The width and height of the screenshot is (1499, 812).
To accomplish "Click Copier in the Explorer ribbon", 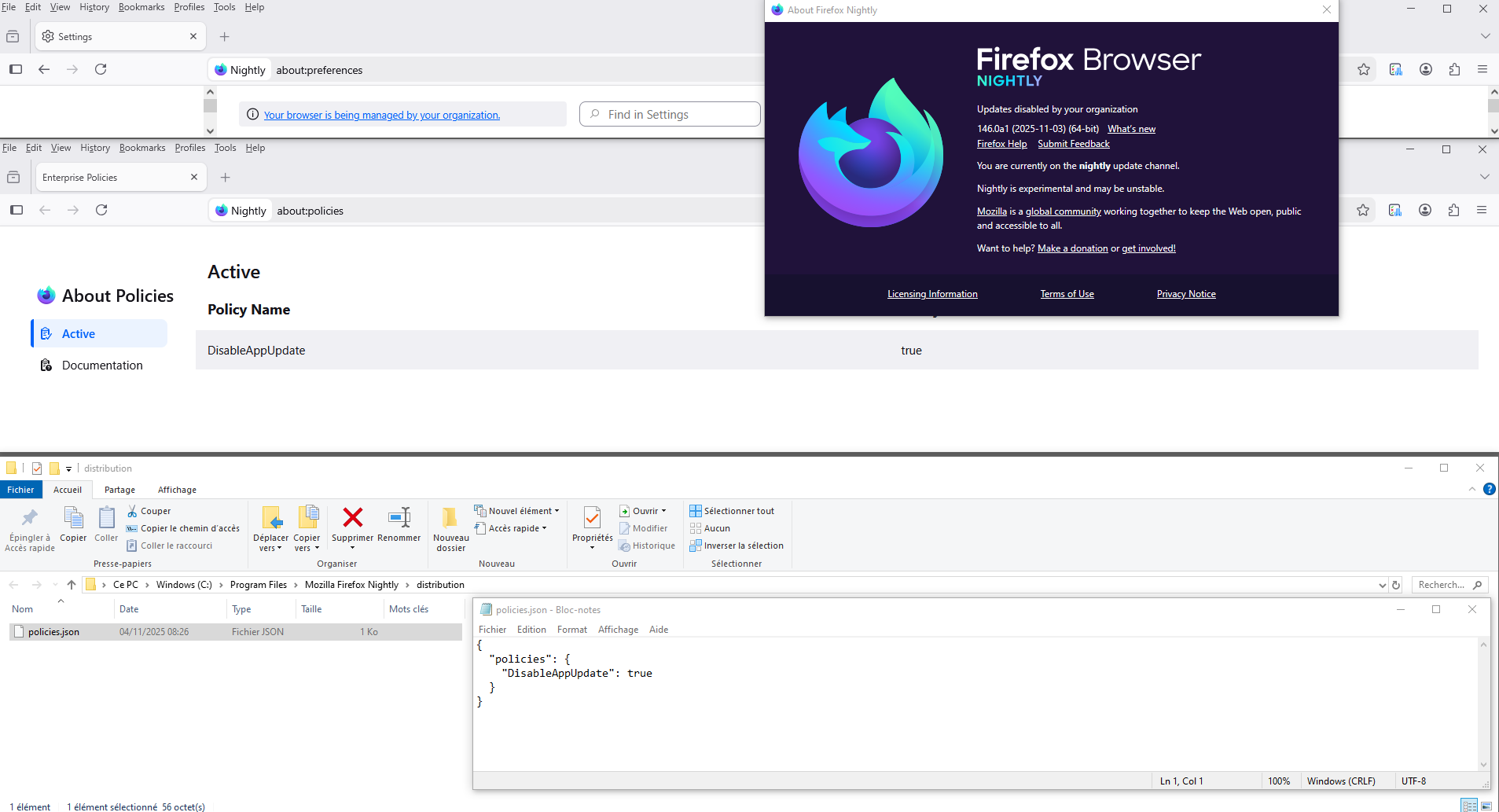I will 73,524.
